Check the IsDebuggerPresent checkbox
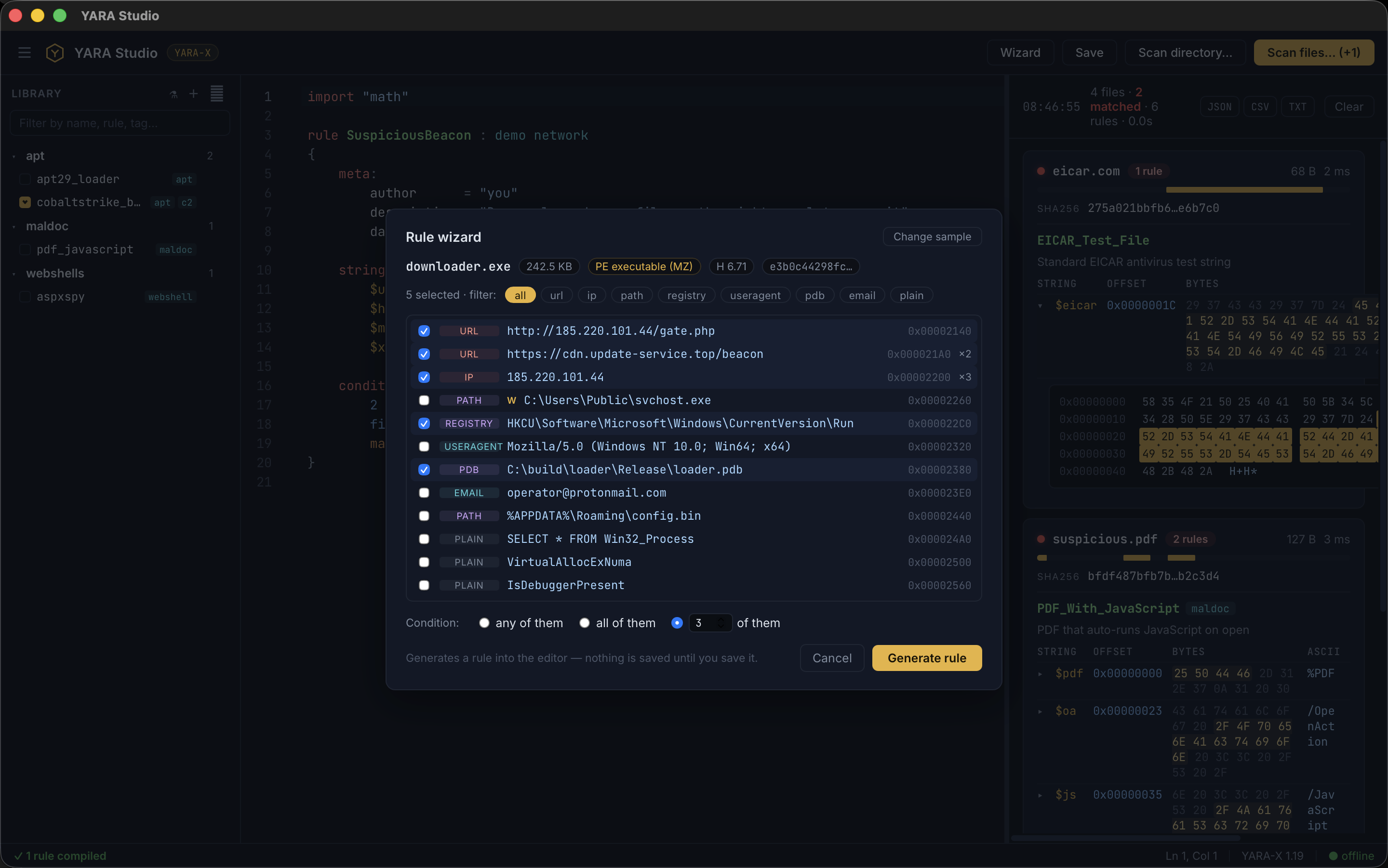This screenshot has width=1388, height=868. point(424,585)
